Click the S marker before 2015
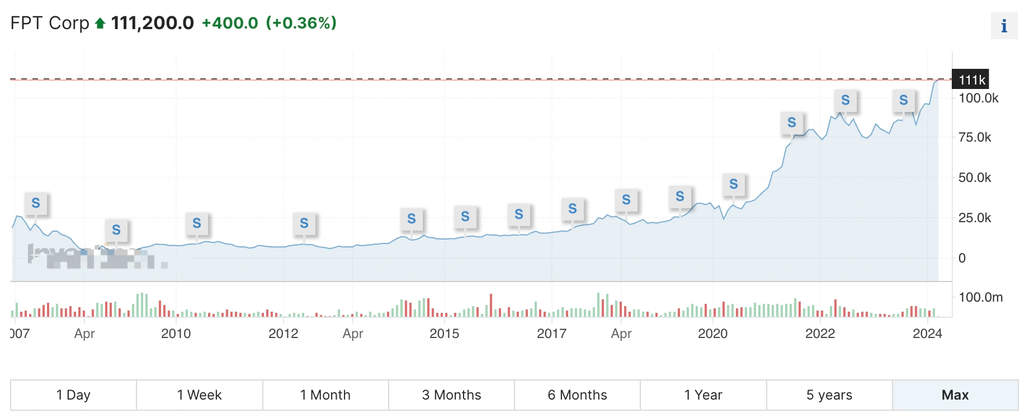Screen dimensions: 1020x413 [411, 219]
